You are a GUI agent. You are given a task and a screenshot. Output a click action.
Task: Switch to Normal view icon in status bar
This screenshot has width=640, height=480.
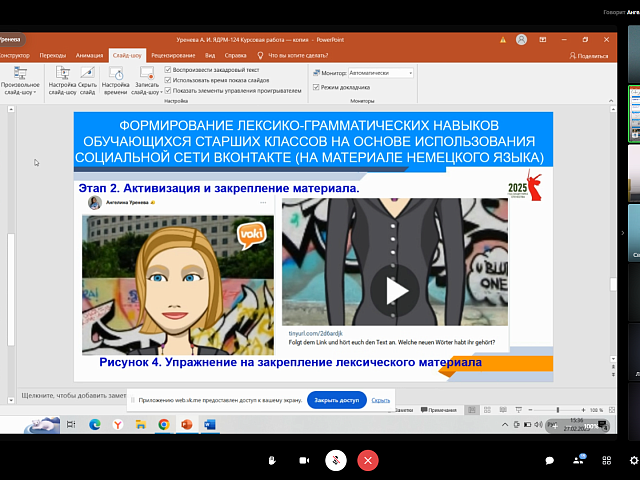[472, 410]
